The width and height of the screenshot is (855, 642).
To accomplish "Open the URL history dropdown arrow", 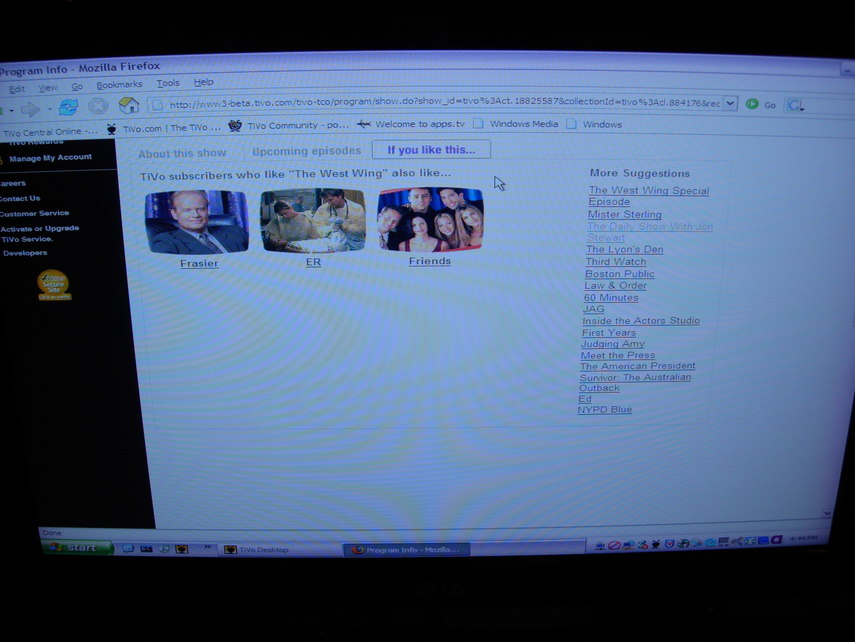I will coord(730,103).
